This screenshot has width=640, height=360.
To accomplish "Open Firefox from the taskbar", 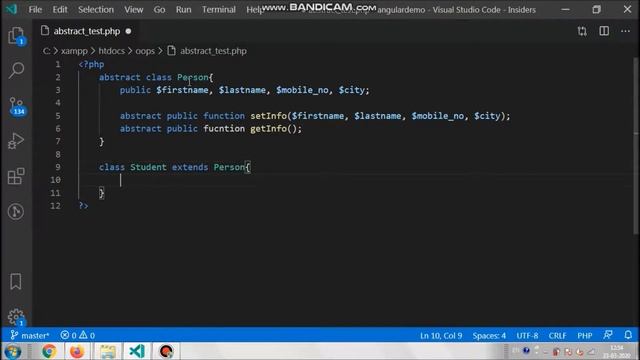I will 77,351.
